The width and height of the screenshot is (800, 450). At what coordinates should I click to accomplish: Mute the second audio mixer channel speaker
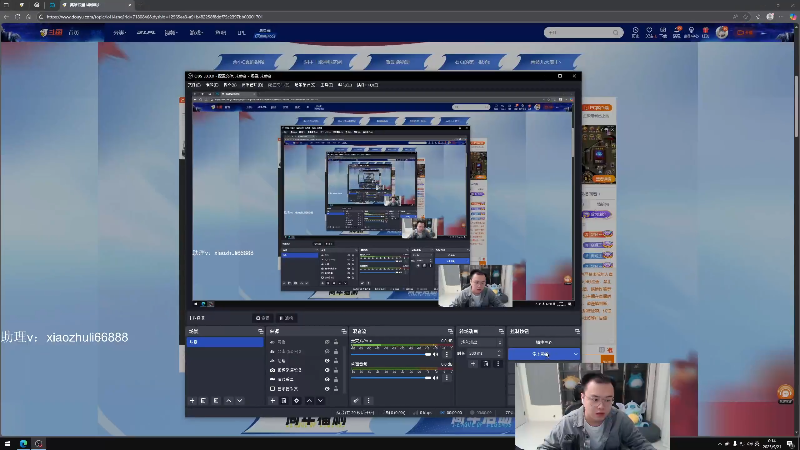pos(436,378)
